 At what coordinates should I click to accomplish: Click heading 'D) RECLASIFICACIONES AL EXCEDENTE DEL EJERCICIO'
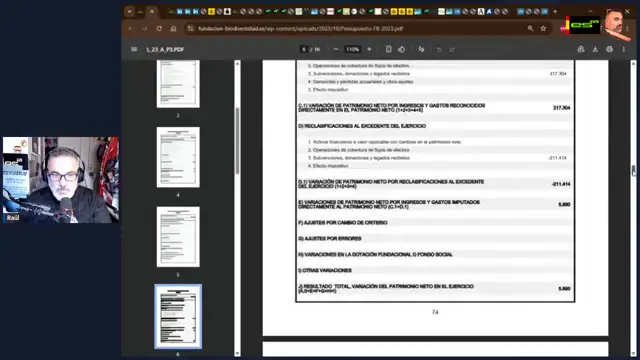(362, 126)
